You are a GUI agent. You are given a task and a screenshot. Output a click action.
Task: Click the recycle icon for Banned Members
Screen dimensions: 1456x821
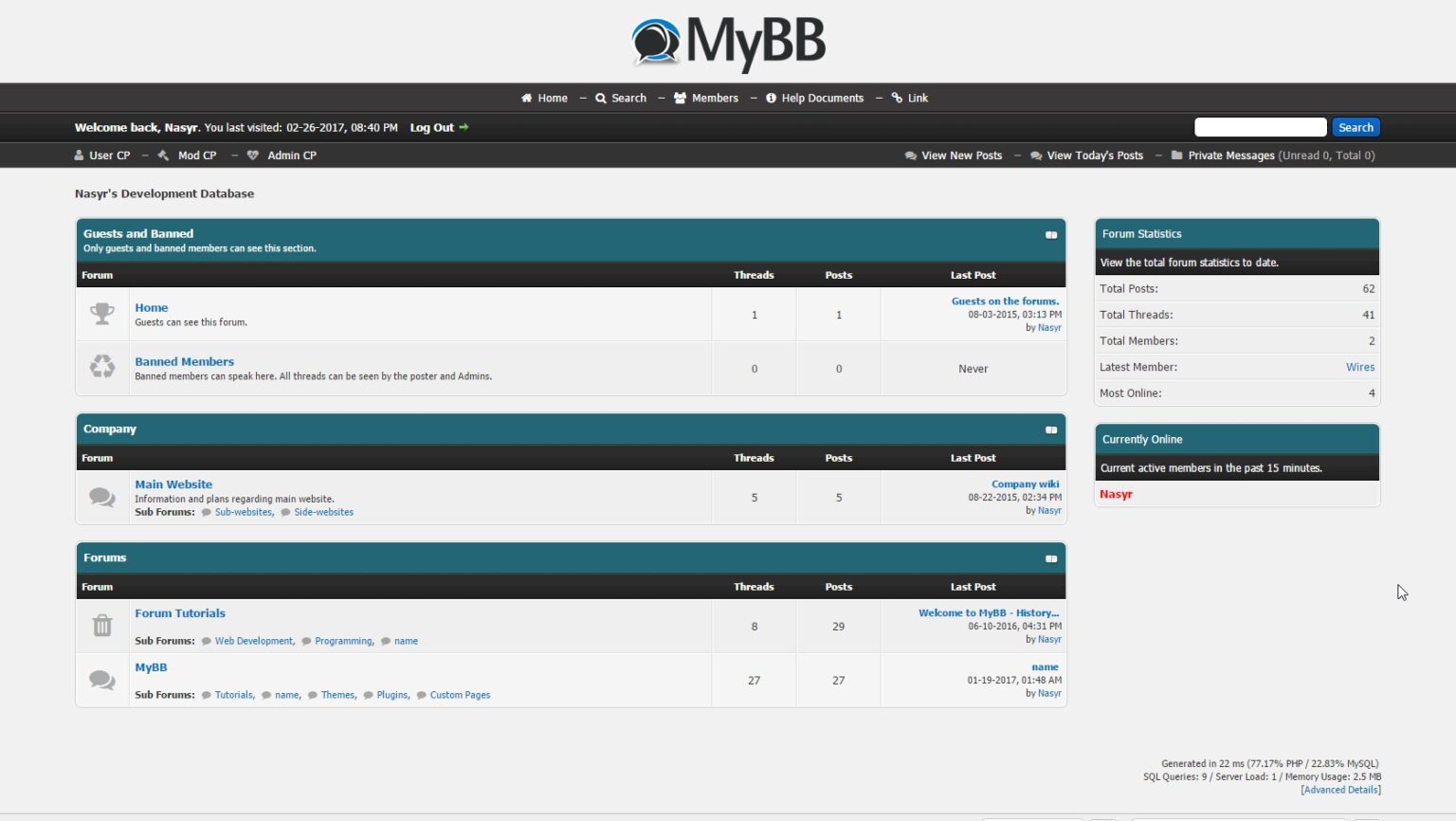[102, 368]
